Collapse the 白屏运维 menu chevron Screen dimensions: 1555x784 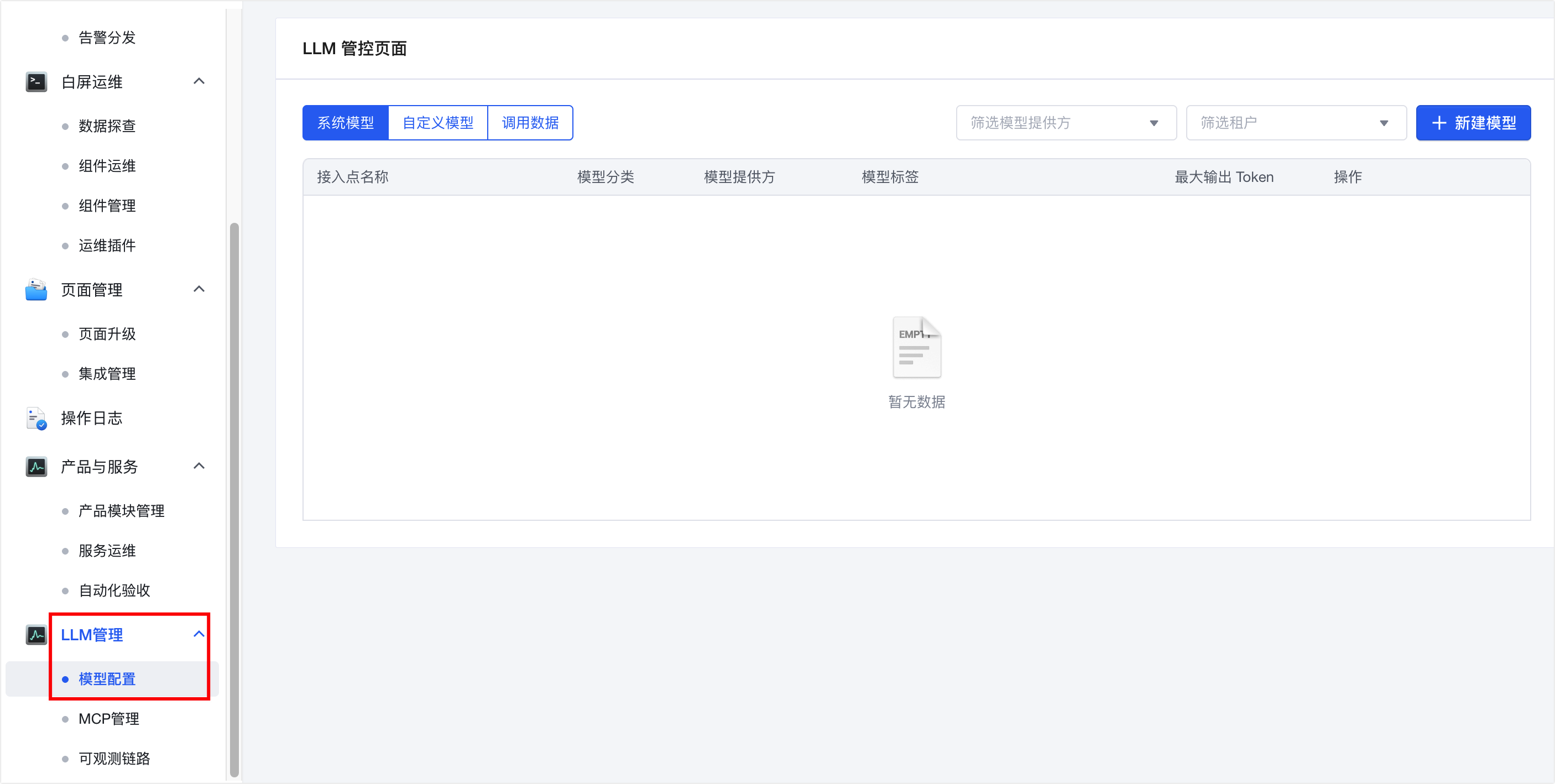click(199, 81)
